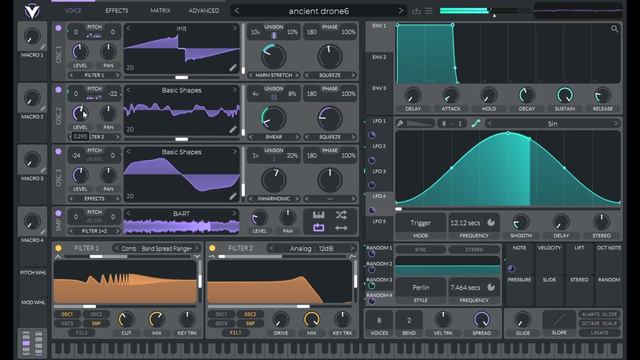Enable OSC2 input on Filter 2
This screenshot has width=640, height=360.
[250, 314]
